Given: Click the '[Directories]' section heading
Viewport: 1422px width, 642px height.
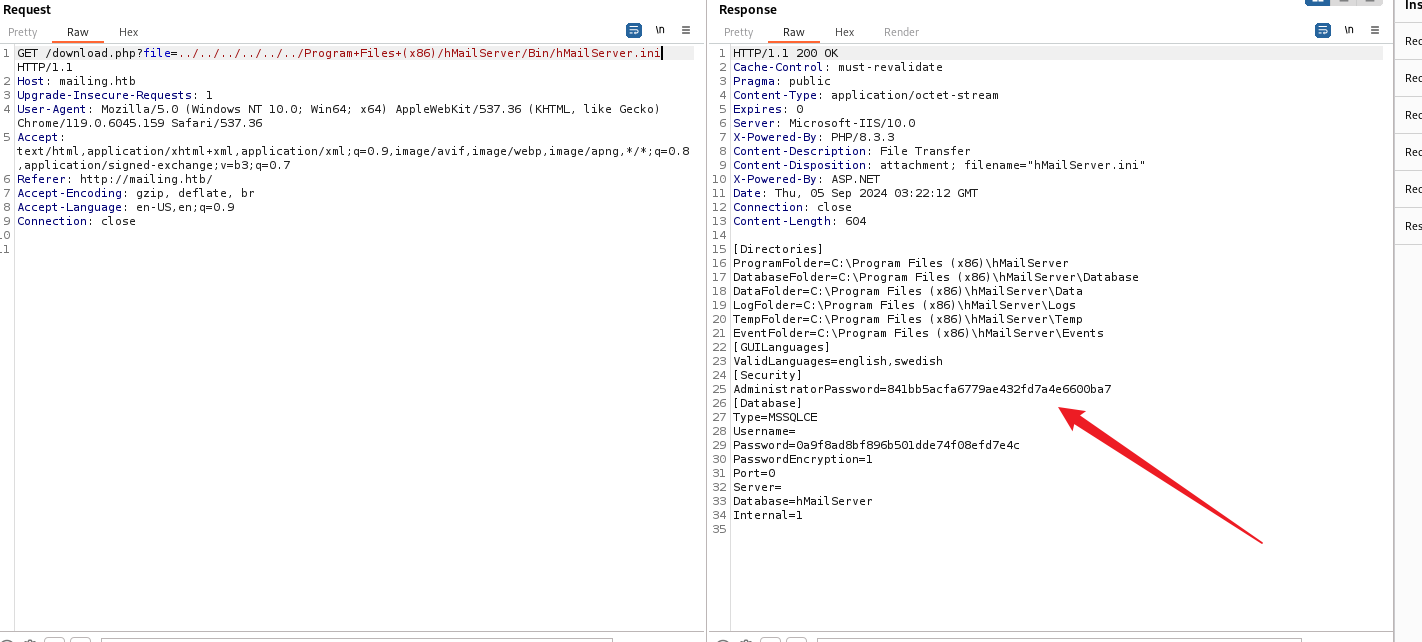Looking at the screenshot, I should click(778, 249).
